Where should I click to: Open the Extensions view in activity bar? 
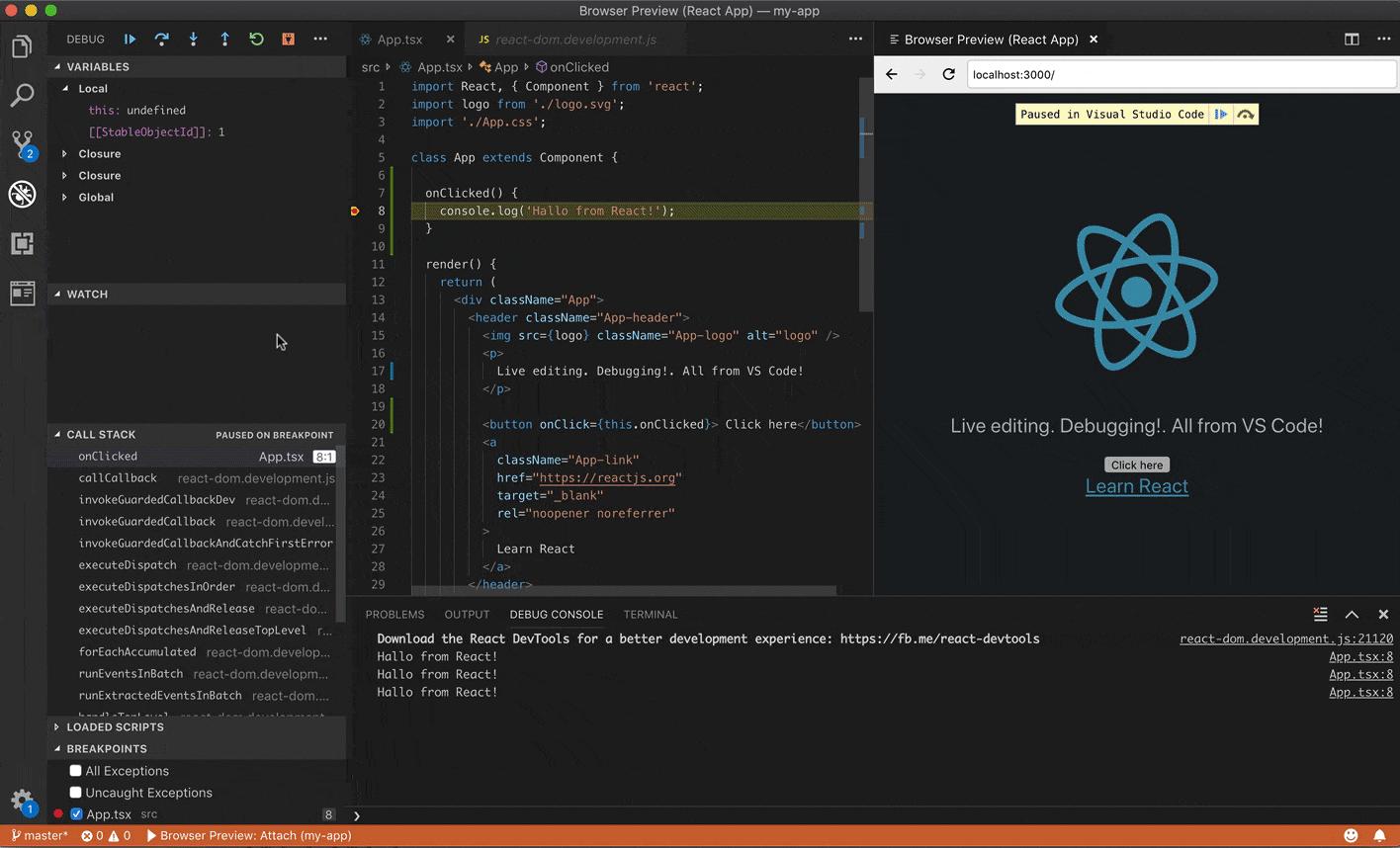coord(22,243)
